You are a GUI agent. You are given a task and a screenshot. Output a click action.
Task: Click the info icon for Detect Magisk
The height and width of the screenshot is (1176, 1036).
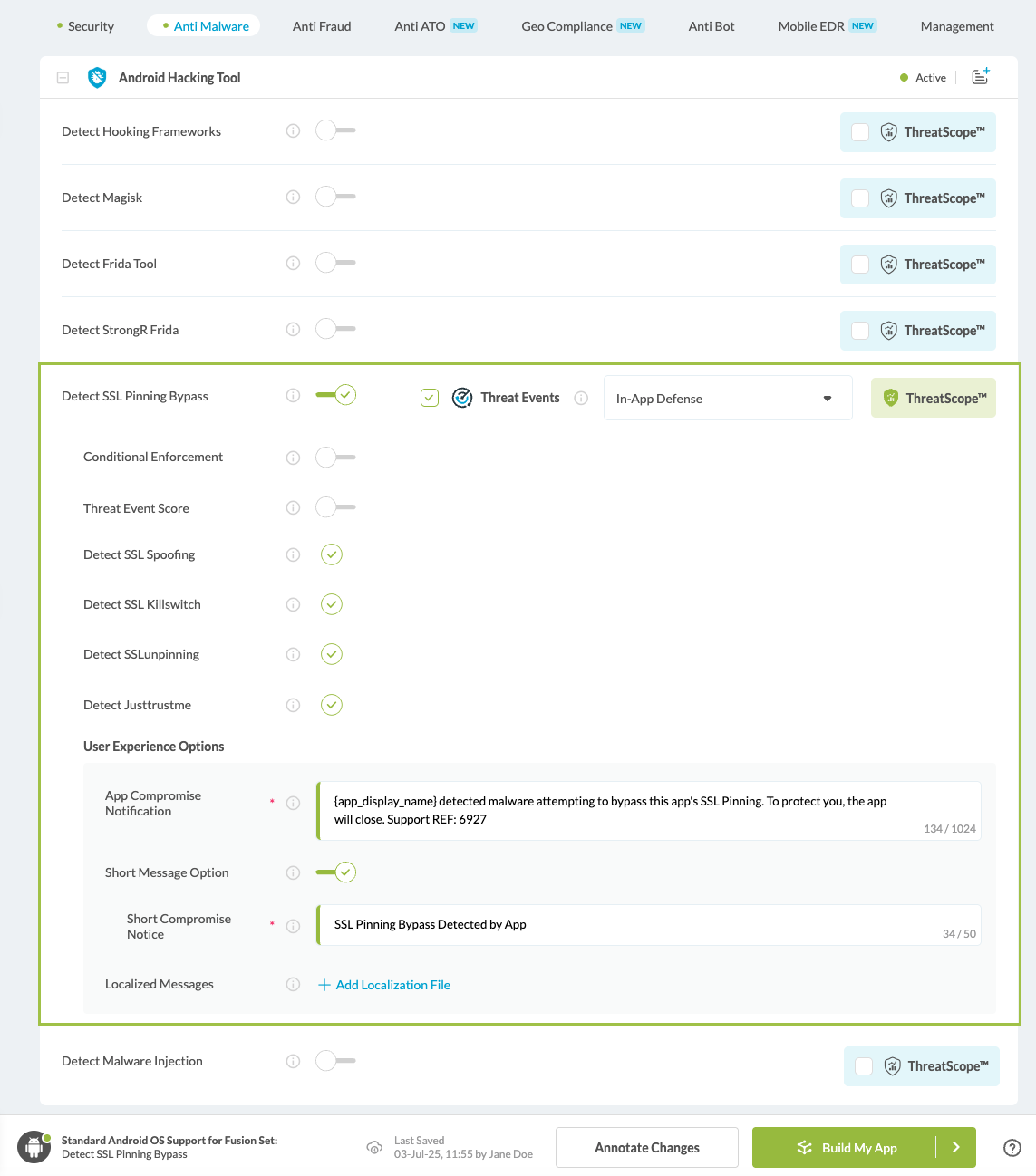293,198
